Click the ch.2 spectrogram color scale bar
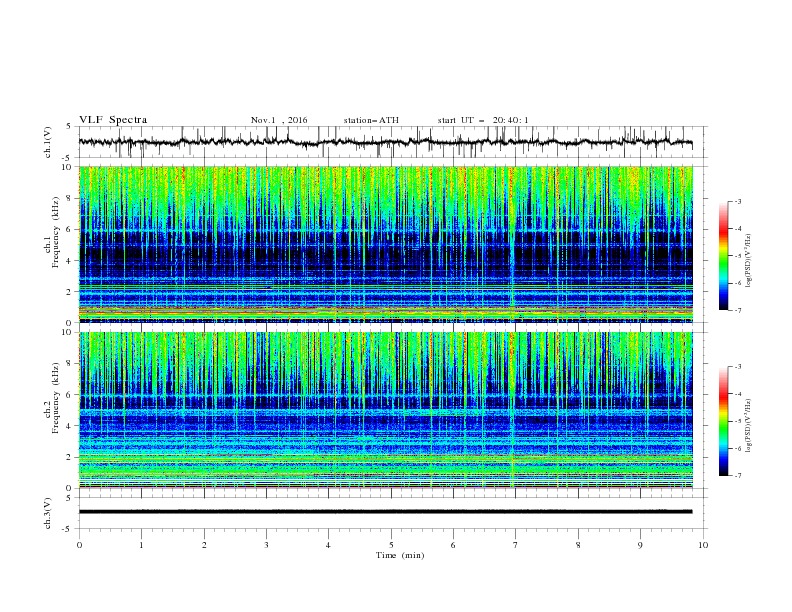792x612 pixels. (x=724, y=421)
